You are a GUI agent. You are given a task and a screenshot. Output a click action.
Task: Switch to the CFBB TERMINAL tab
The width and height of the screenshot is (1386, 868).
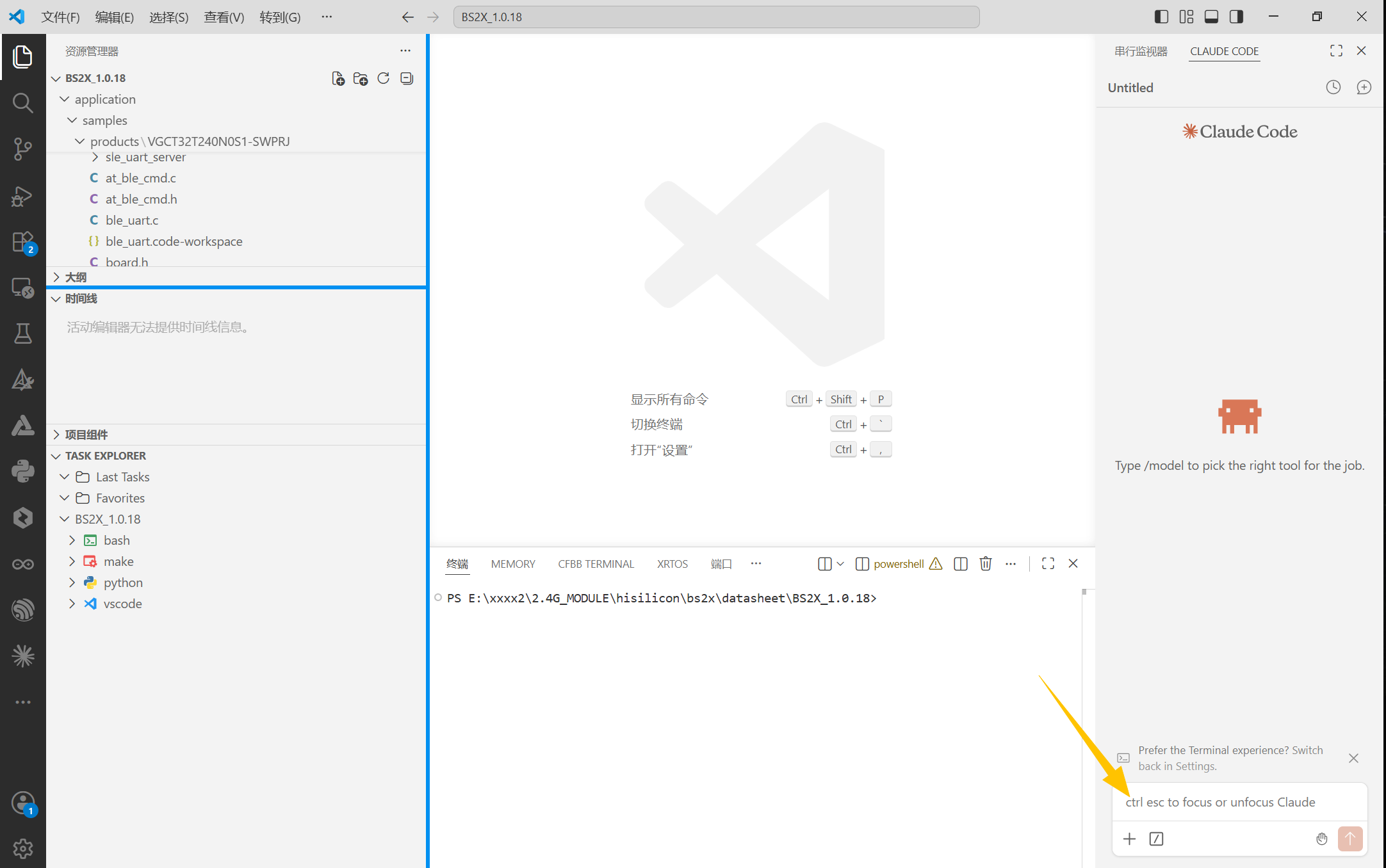click(596, 564)
